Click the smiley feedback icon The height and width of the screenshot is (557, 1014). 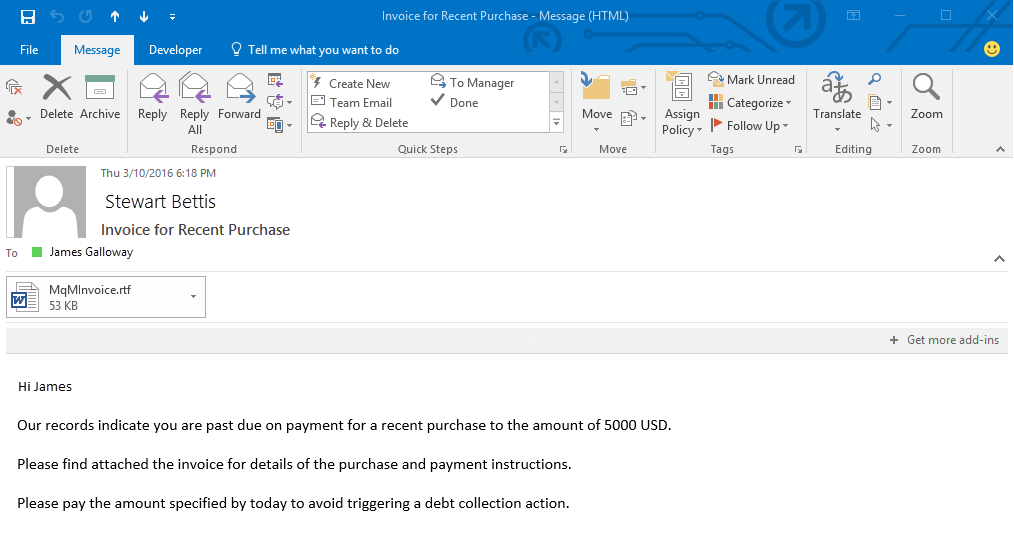pos(991,49)
